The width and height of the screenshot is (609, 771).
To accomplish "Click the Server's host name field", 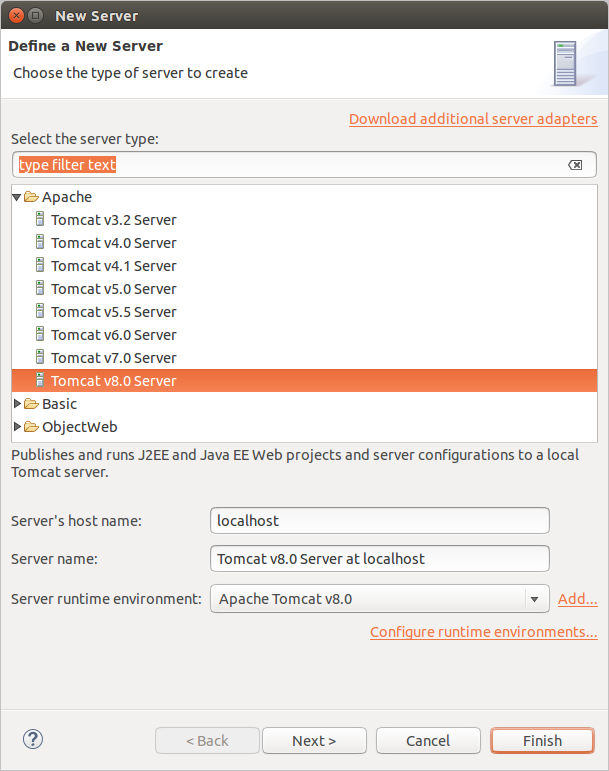I will pyautogui.click(x=379, y=521).
